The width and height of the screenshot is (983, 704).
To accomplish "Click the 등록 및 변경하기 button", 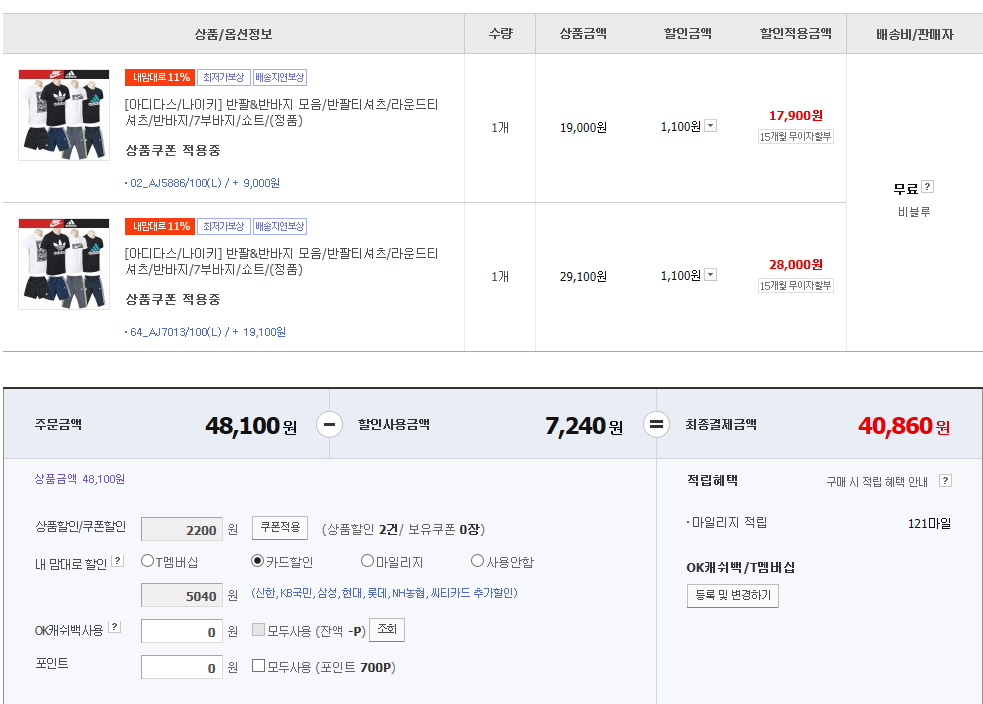I will pyautogui.click(x=732, y=595).
